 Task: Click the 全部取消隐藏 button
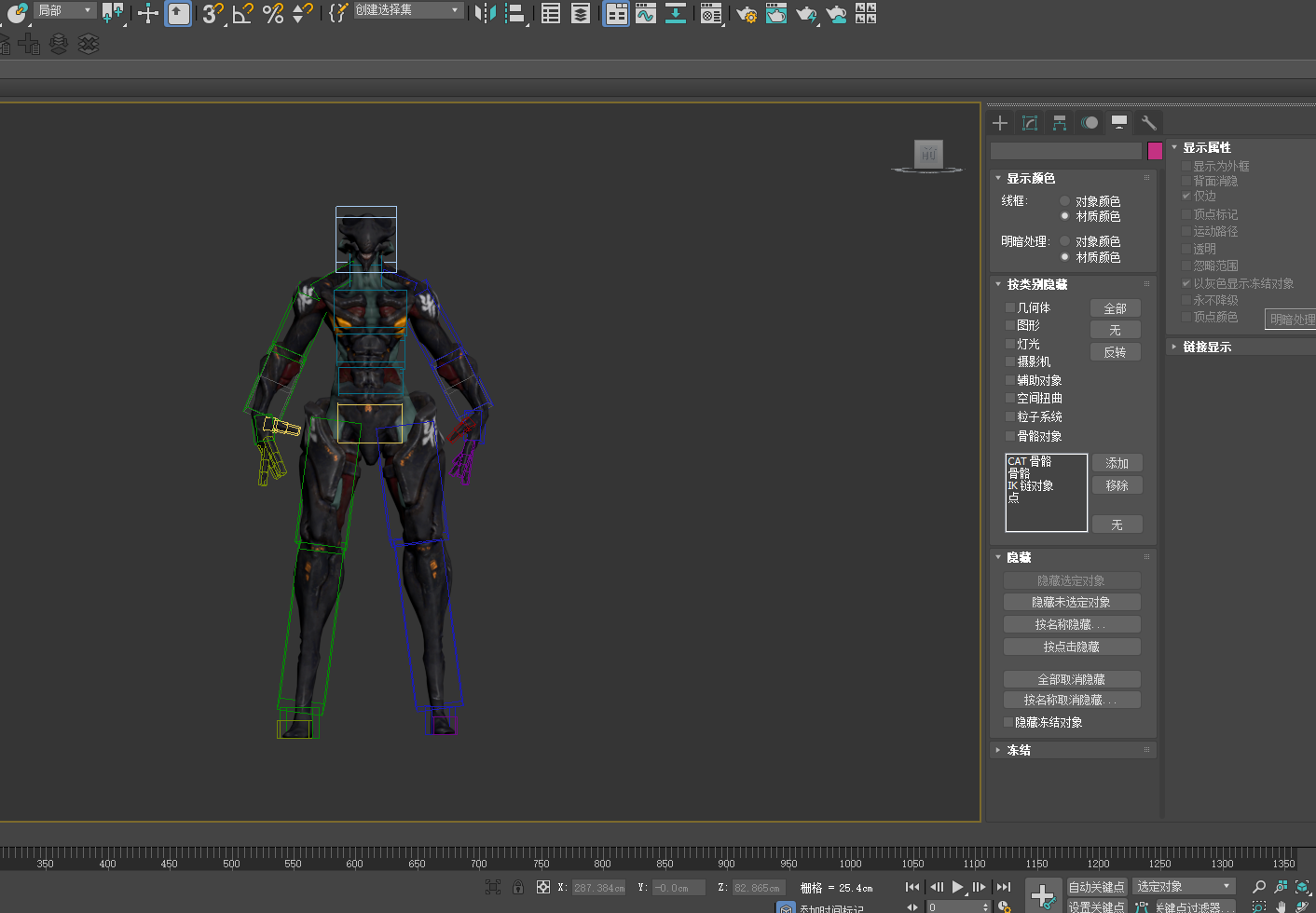1071,679
